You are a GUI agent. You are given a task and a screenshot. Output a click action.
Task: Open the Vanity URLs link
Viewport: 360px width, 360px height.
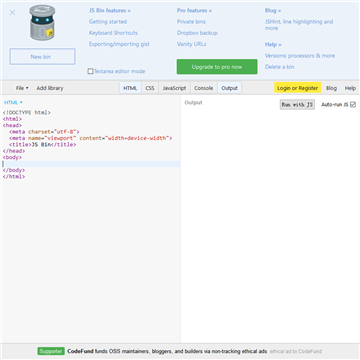191,44
